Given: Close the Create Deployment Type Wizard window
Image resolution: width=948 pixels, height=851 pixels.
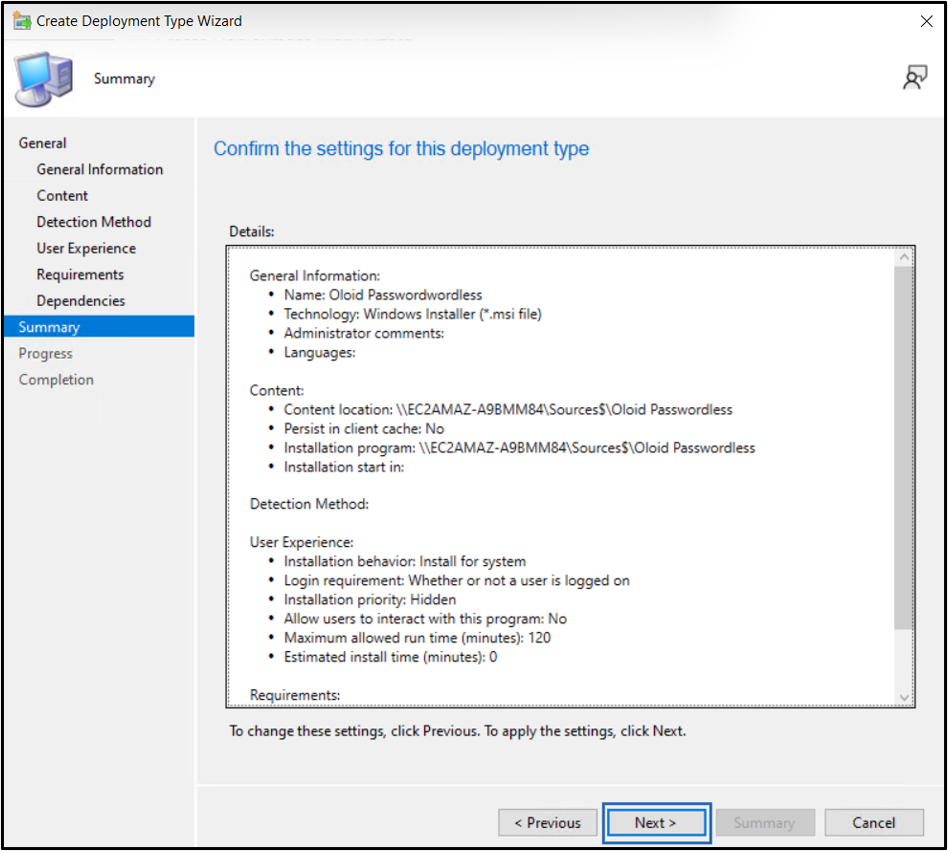Looking at the screenshot, I should tap(926, 21).
